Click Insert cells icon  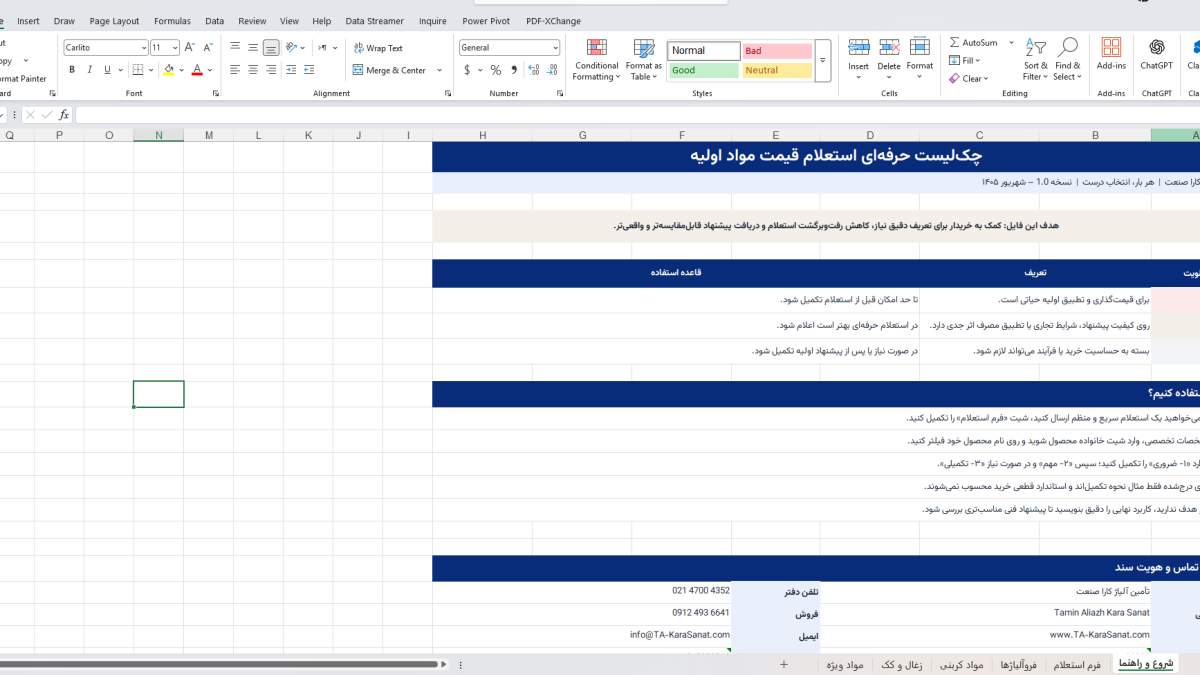(x=858, y=47)
